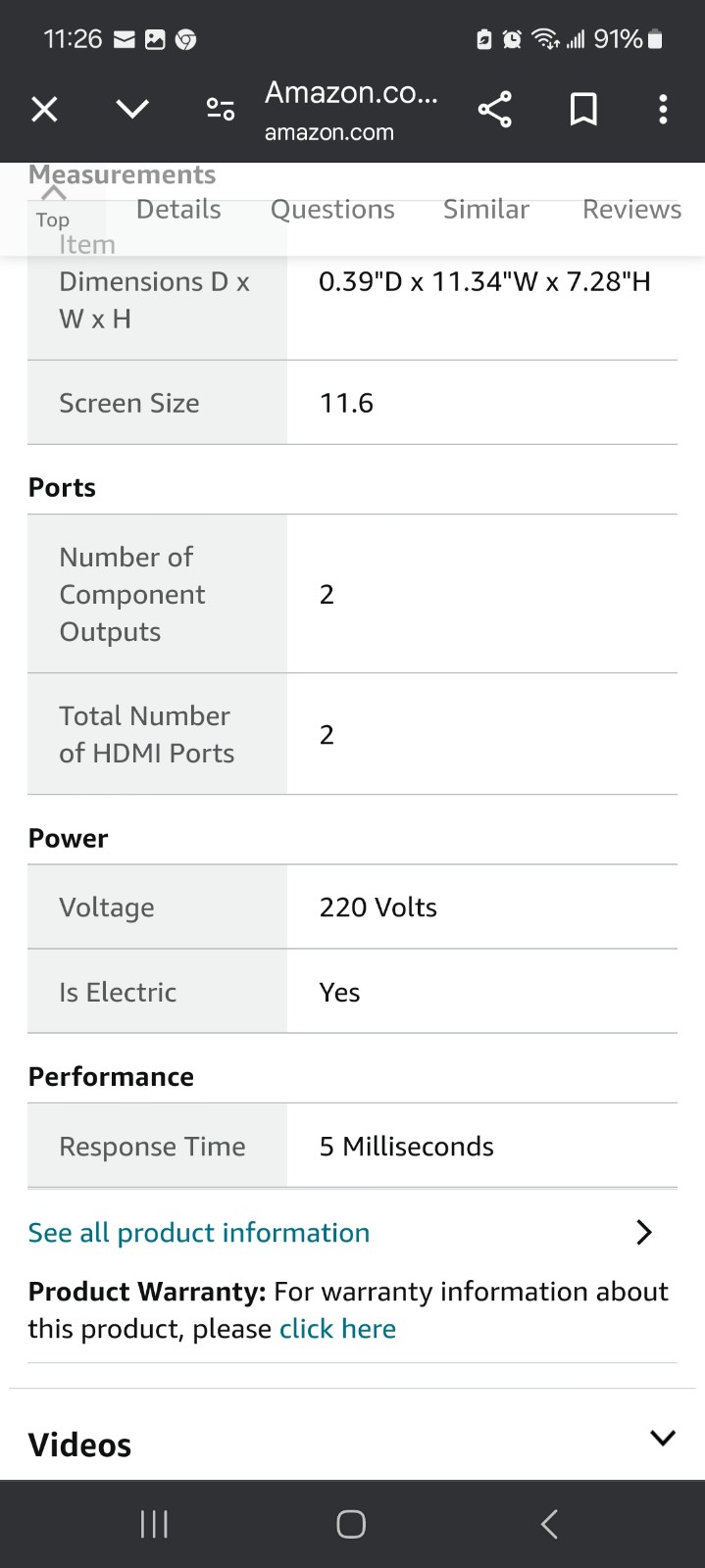Switch to the Questions tab
Image resolution: width=705 pixels, height=1568 pixels.
coord(332,209)
